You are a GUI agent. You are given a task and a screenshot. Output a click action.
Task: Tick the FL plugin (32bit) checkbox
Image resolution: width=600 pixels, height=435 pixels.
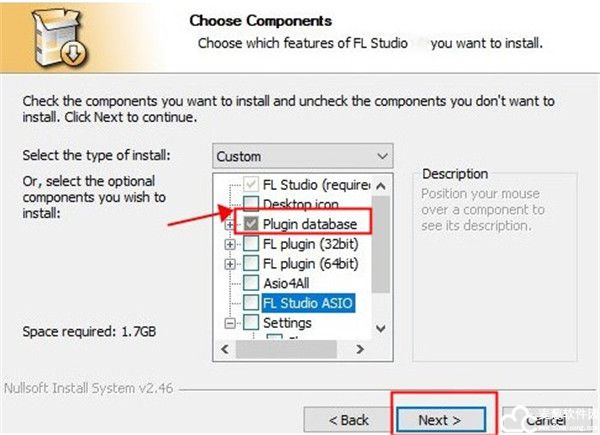[x=251, y=244]
